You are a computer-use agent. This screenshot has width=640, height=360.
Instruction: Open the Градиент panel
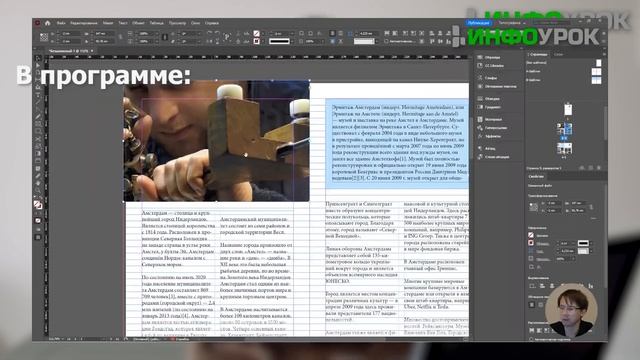tap(492, 107)
